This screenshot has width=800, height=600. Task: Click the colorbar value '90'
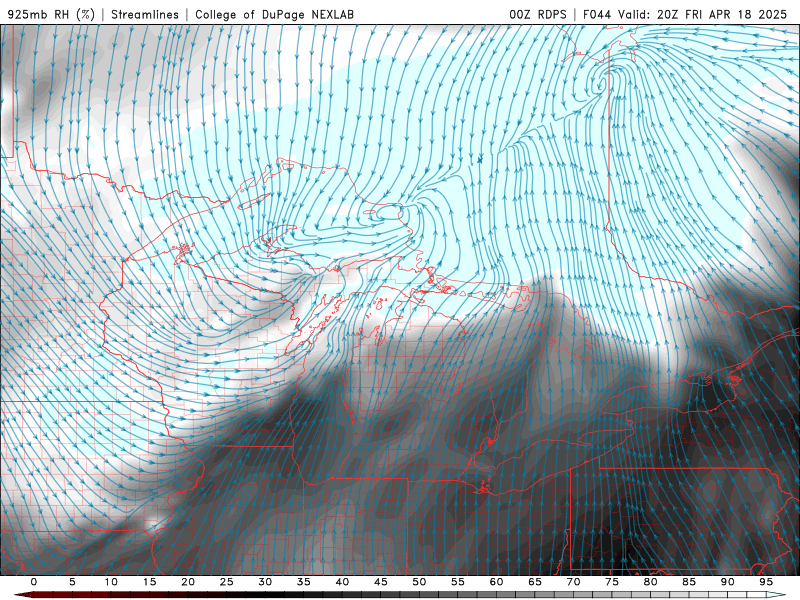pos(728,582)
